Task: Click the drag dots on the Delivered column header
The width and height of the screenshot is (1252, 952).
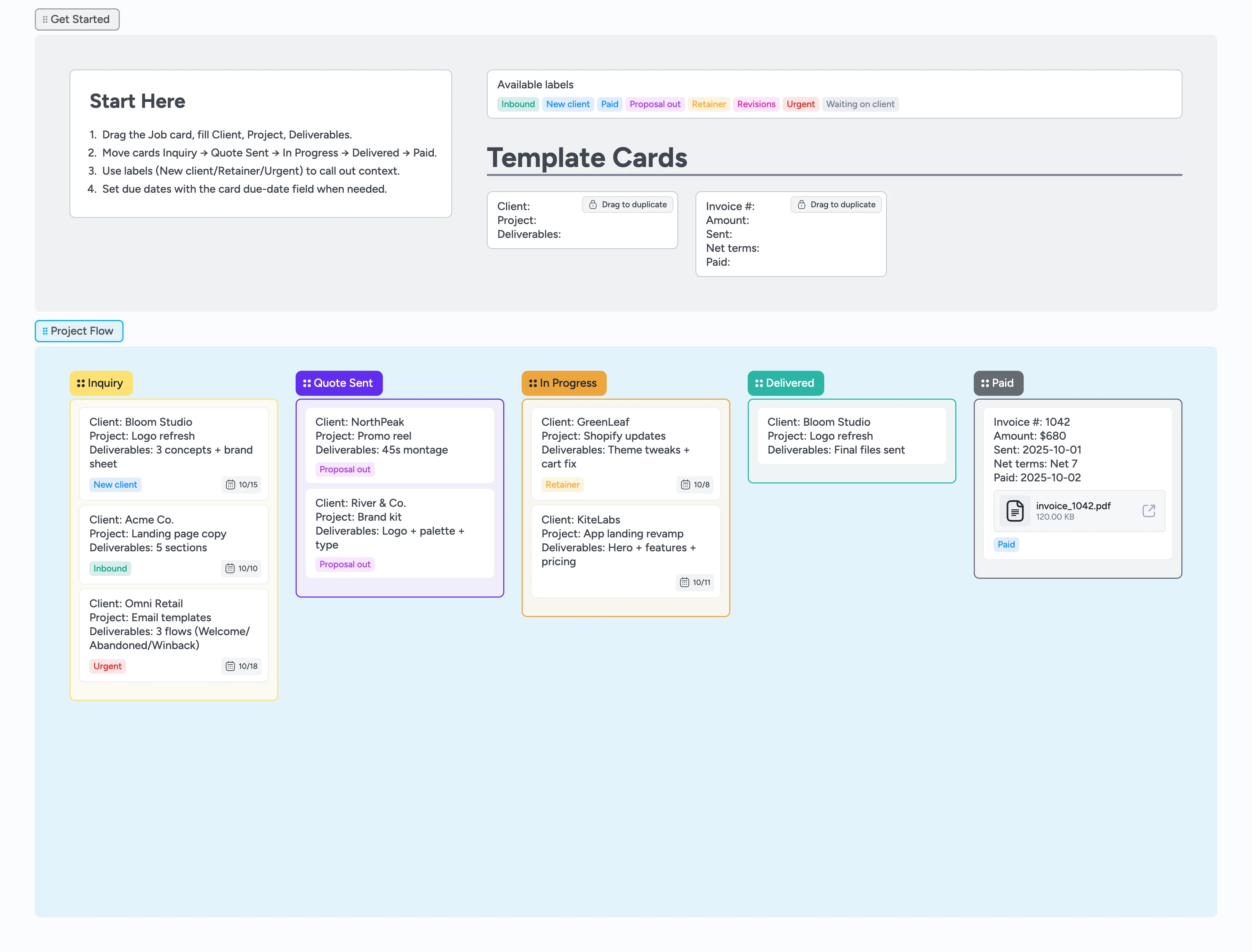Action: click(x=759, y=383)
